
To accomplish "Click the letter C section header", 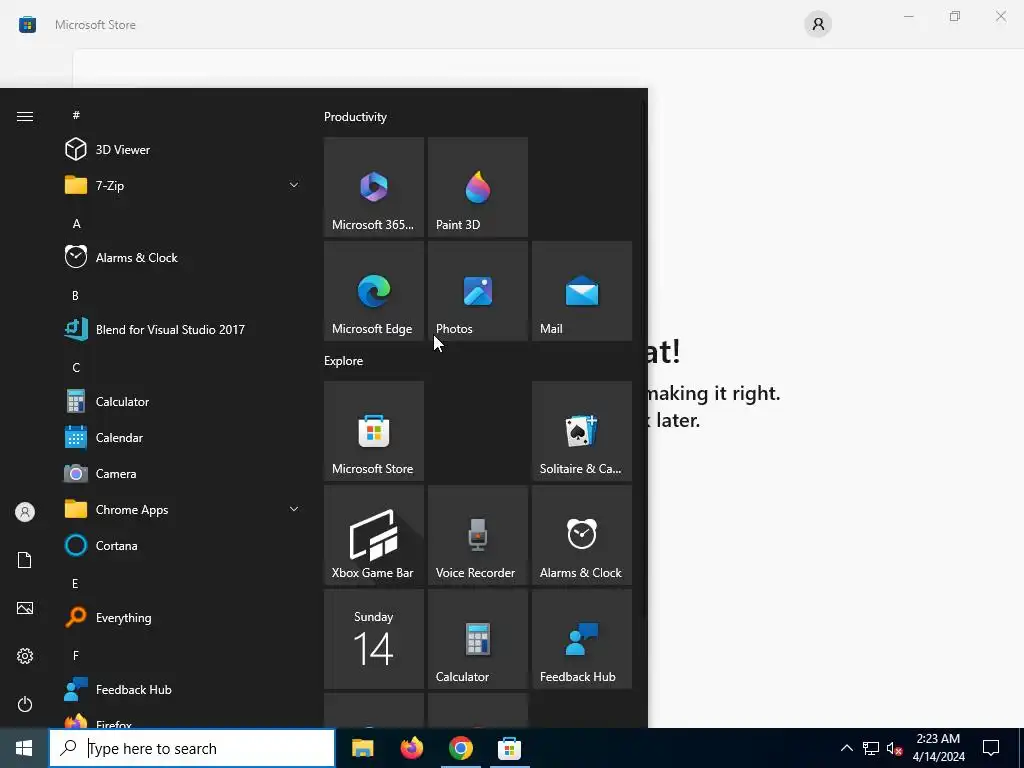I will [76, 367].
